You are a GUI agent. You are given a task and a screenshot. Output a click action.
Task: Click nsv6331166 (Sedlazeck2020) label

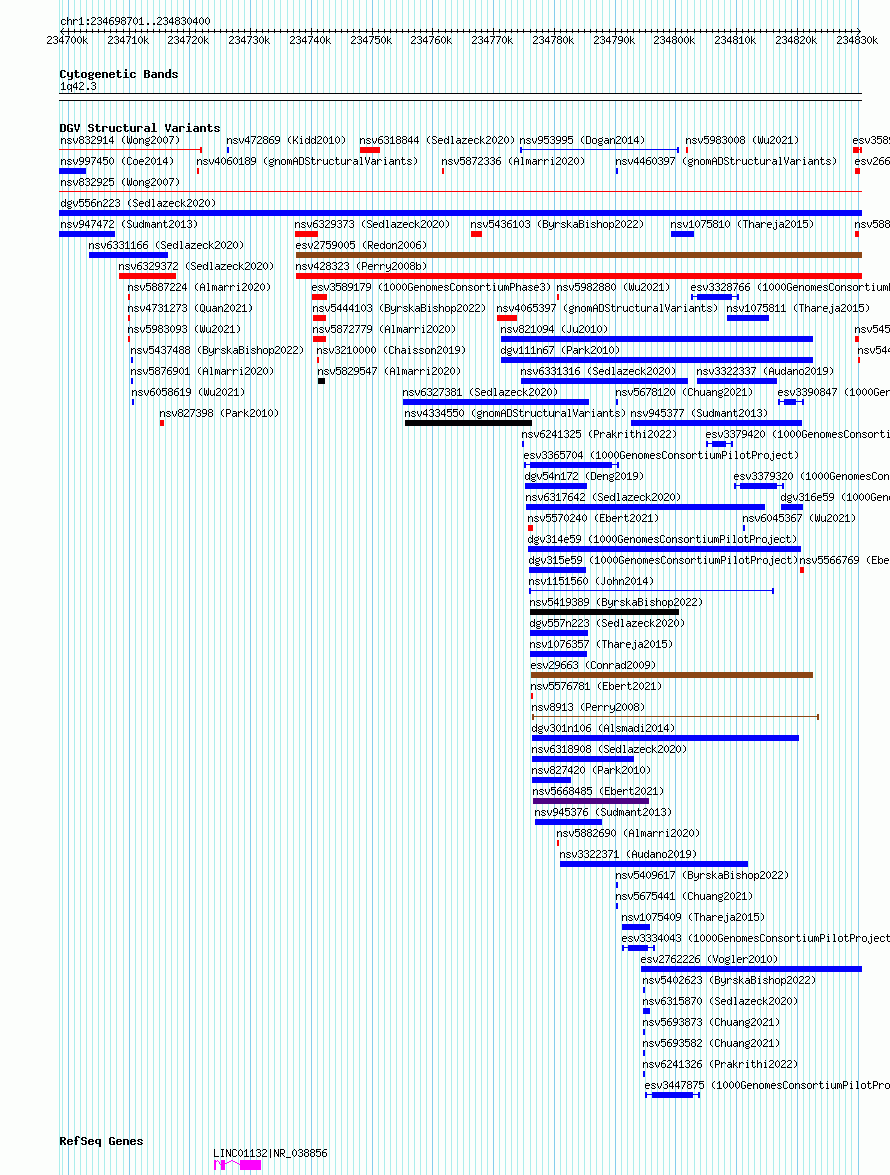pos(166,245)
